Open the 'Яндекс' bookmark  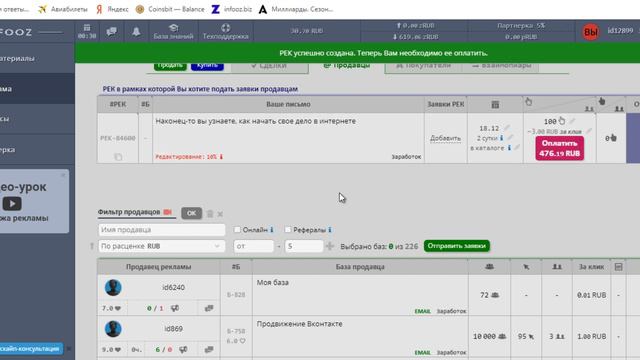coord(112,9)
